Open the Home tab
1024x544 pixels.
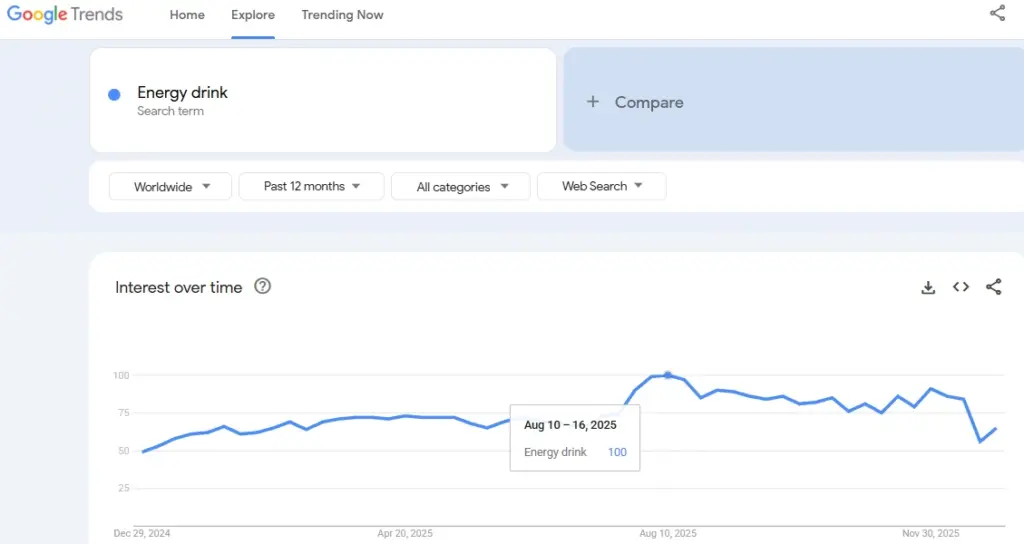click(x=187, y=15)
